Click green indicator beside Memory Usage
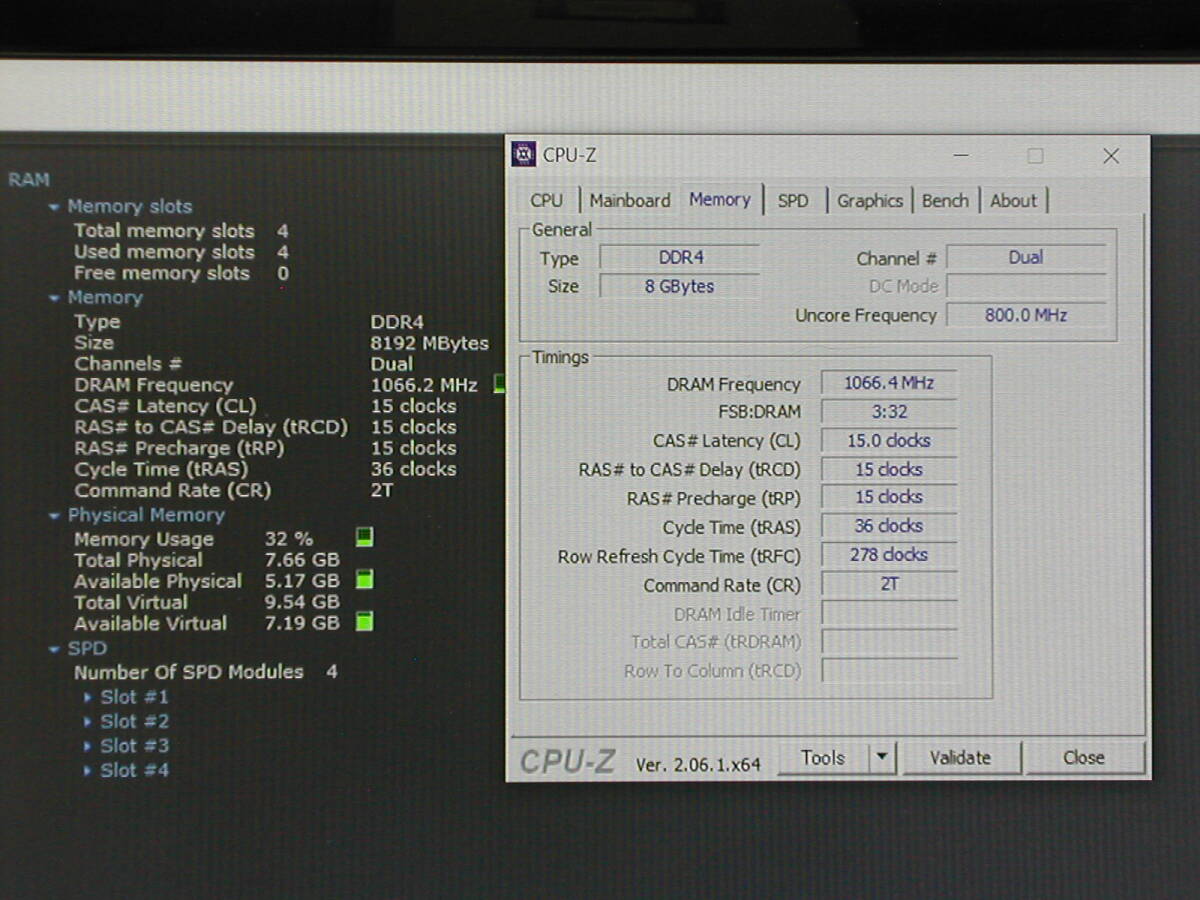This screenshot has width=1200, height=900. (x=365, y=537)
